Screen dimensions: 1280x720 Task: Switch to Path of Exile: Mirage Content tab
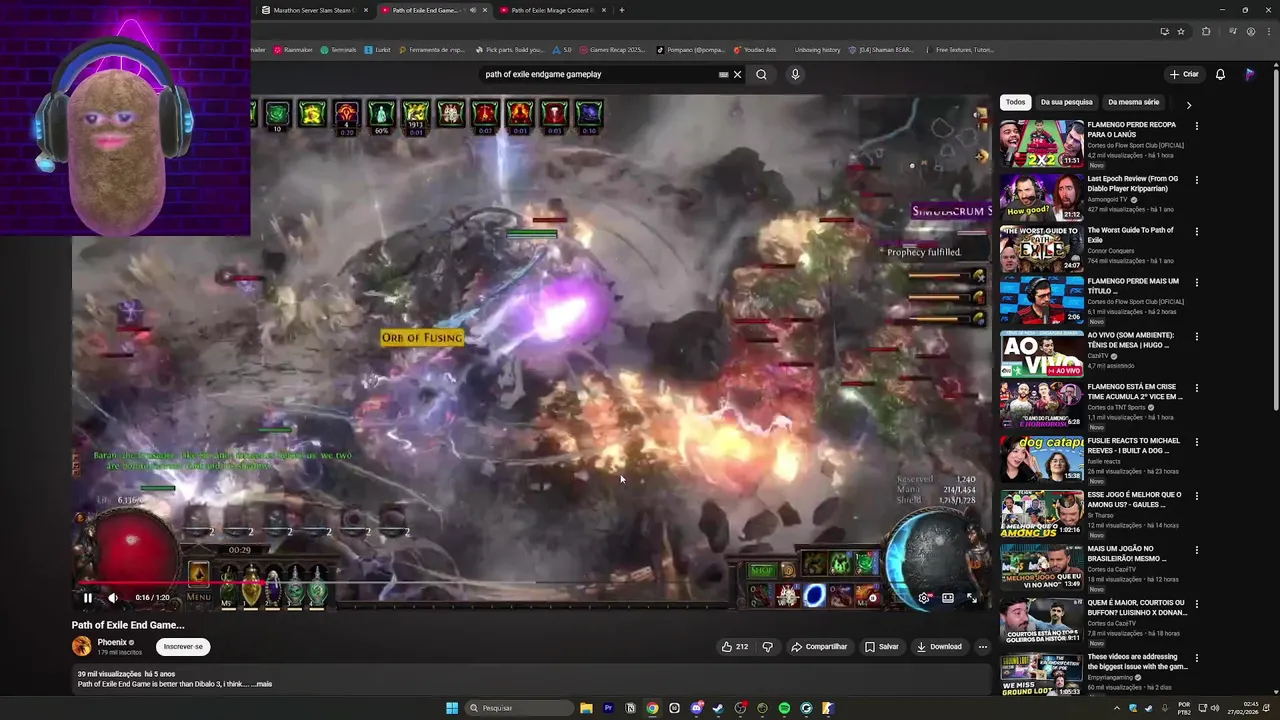(552, 10)
